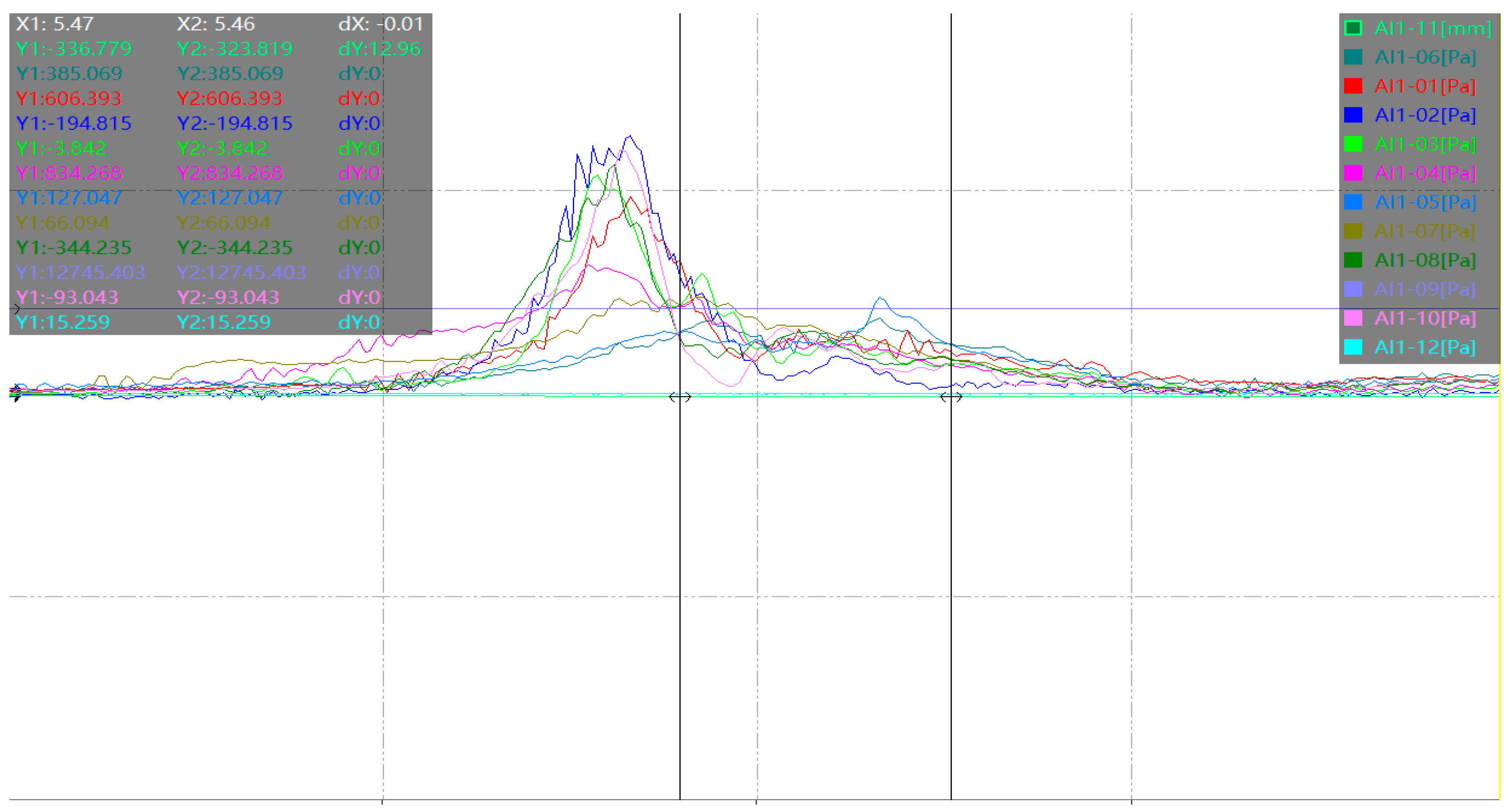This screenshot has height=811, width=1512.
Task: Click the magenta AI1-04[Pa] legend swatch
Action: pos(1353,173)
